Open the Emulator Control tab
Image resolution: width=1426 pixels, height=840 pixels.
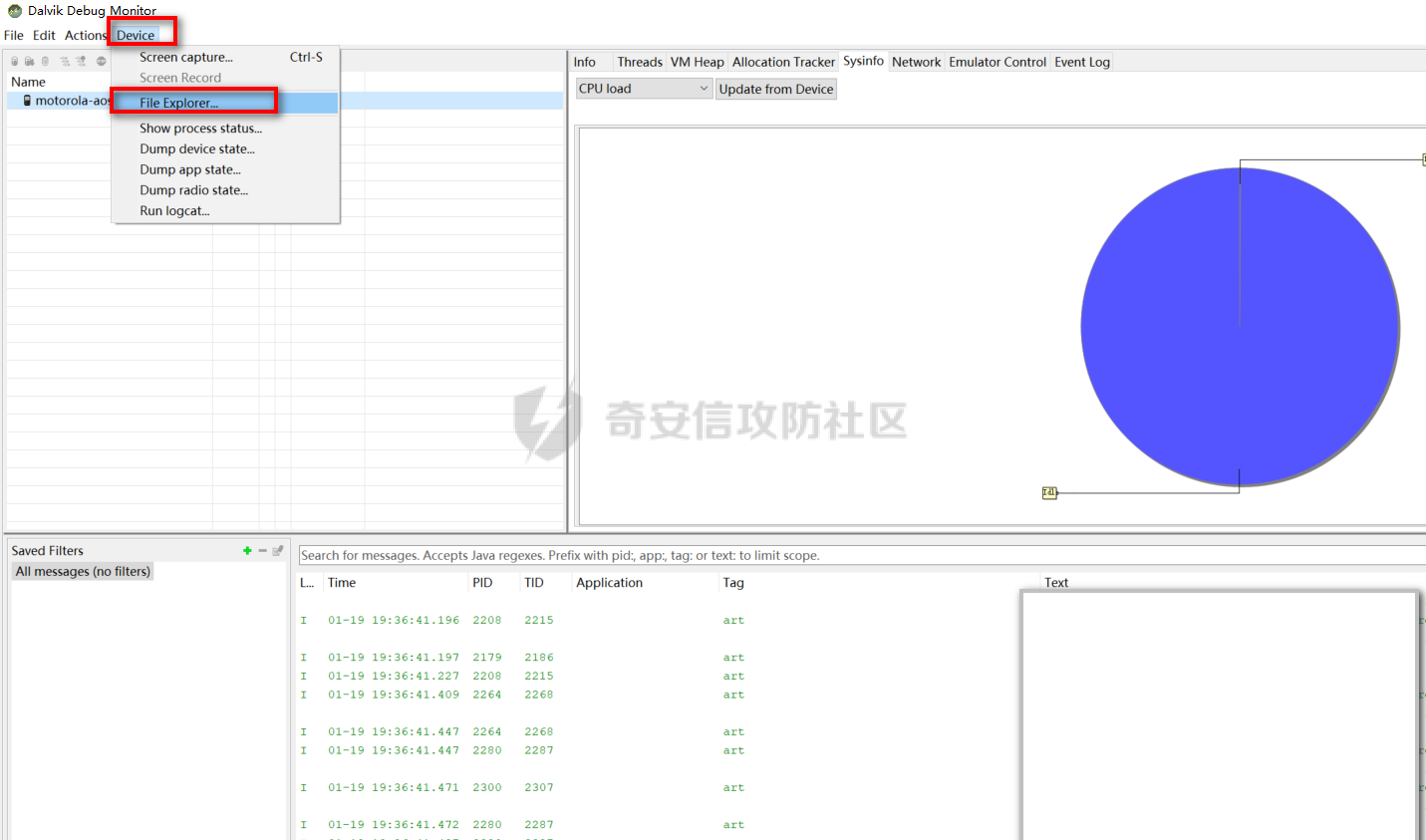coord(998,62)
